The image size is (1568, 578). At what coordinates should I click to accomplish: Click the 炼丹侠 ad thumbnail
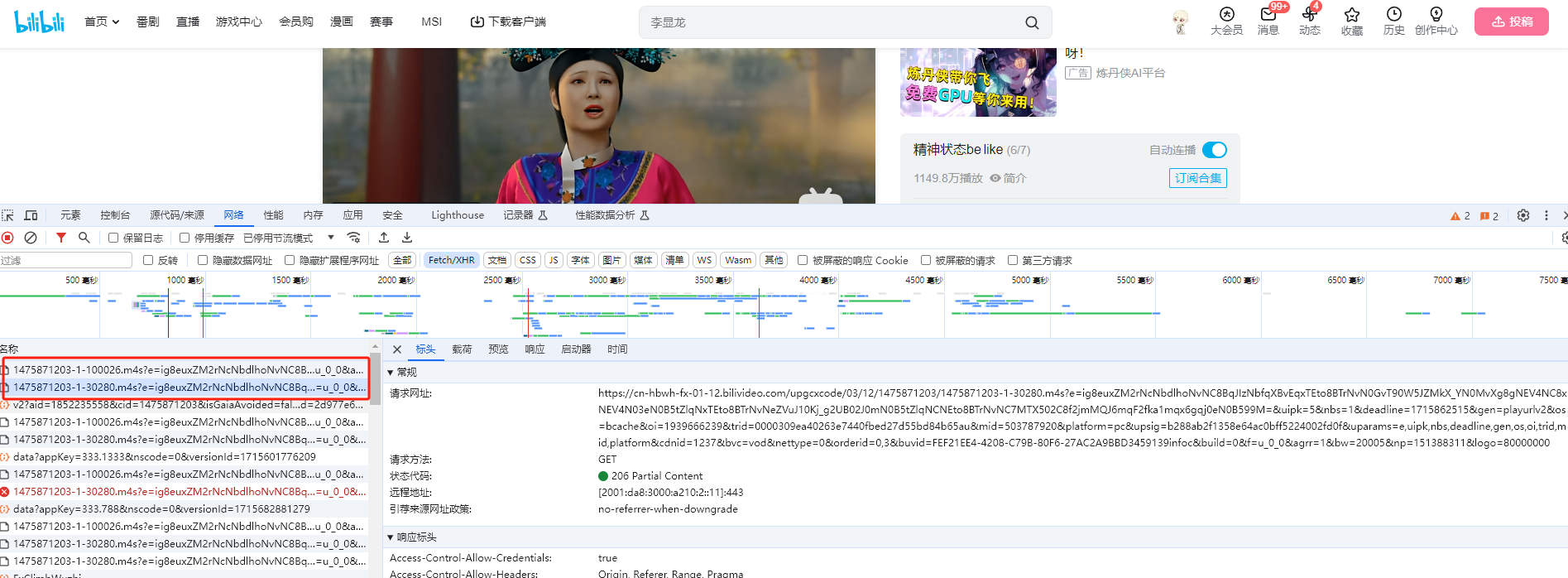[x=978, y=82]
